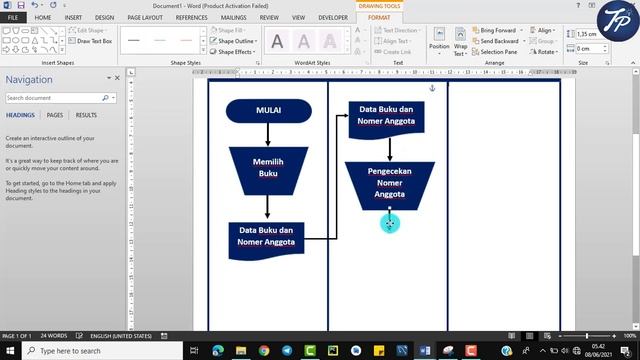Click the 24 WORDS status indicator
This screenshot has height=360, width=640.
coord(54,336)
